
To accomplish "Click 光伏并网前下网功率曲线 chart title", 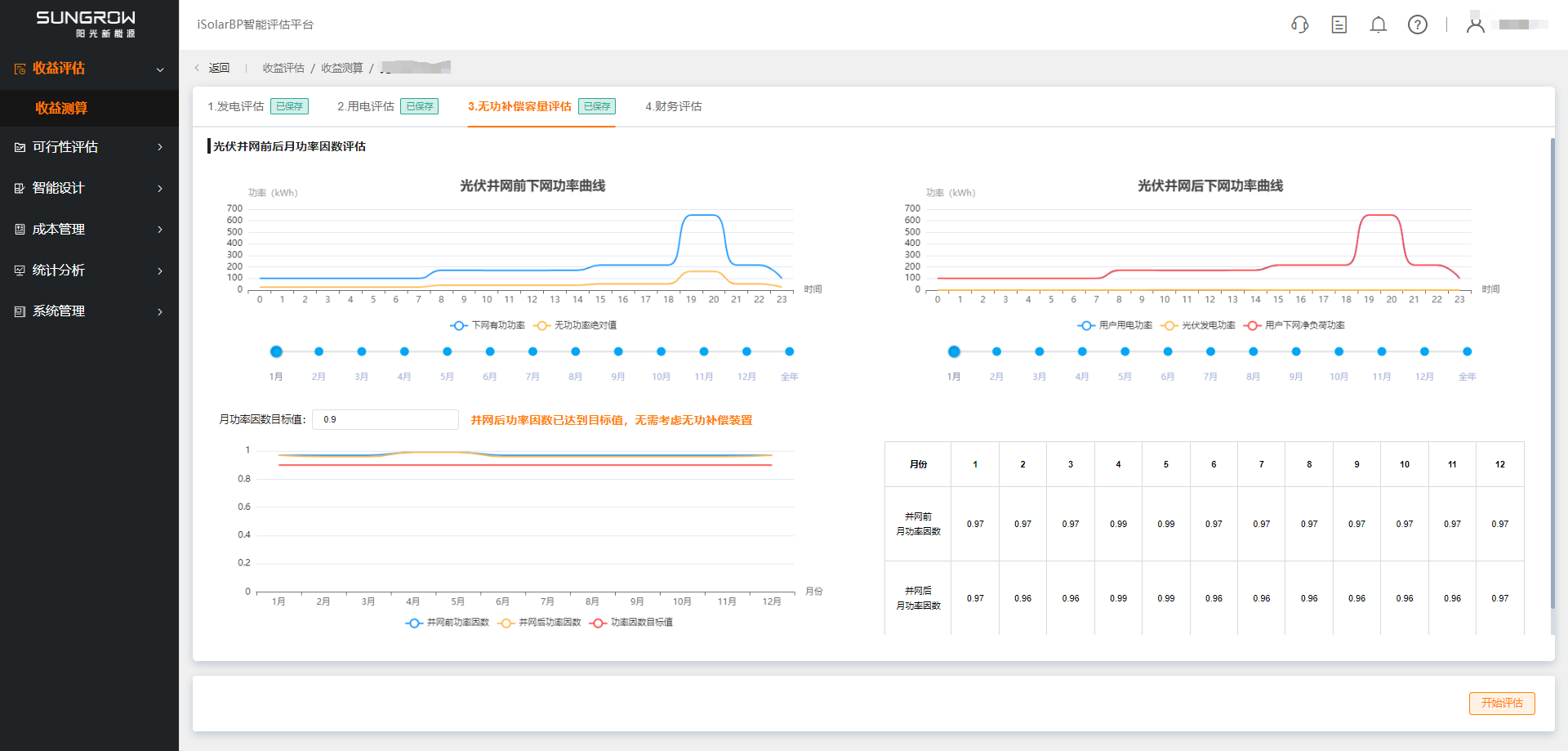I will [x=532, y=186].
